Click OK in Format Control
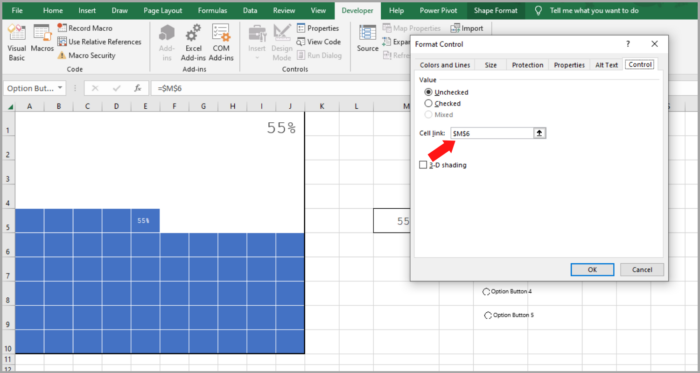The height and width of the screenshot is (373, 700). click(x=592, y=269)
